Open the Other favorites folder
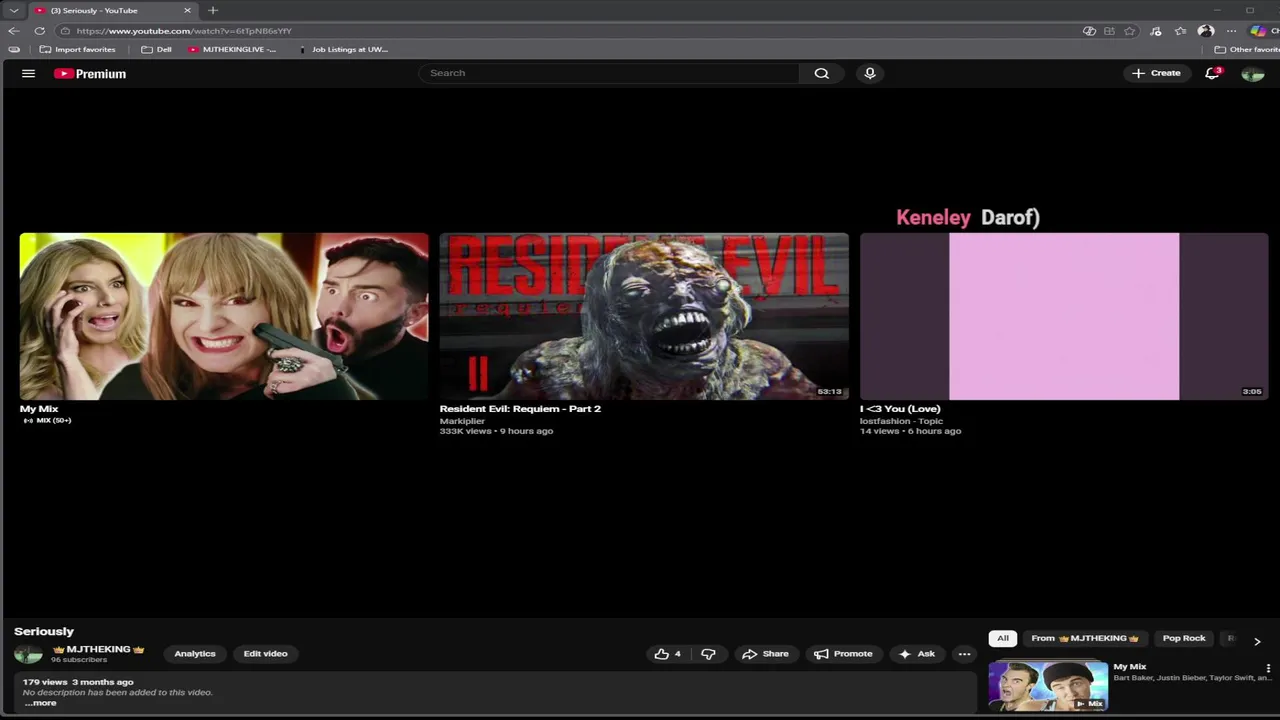 click(x=1246, y=49)
